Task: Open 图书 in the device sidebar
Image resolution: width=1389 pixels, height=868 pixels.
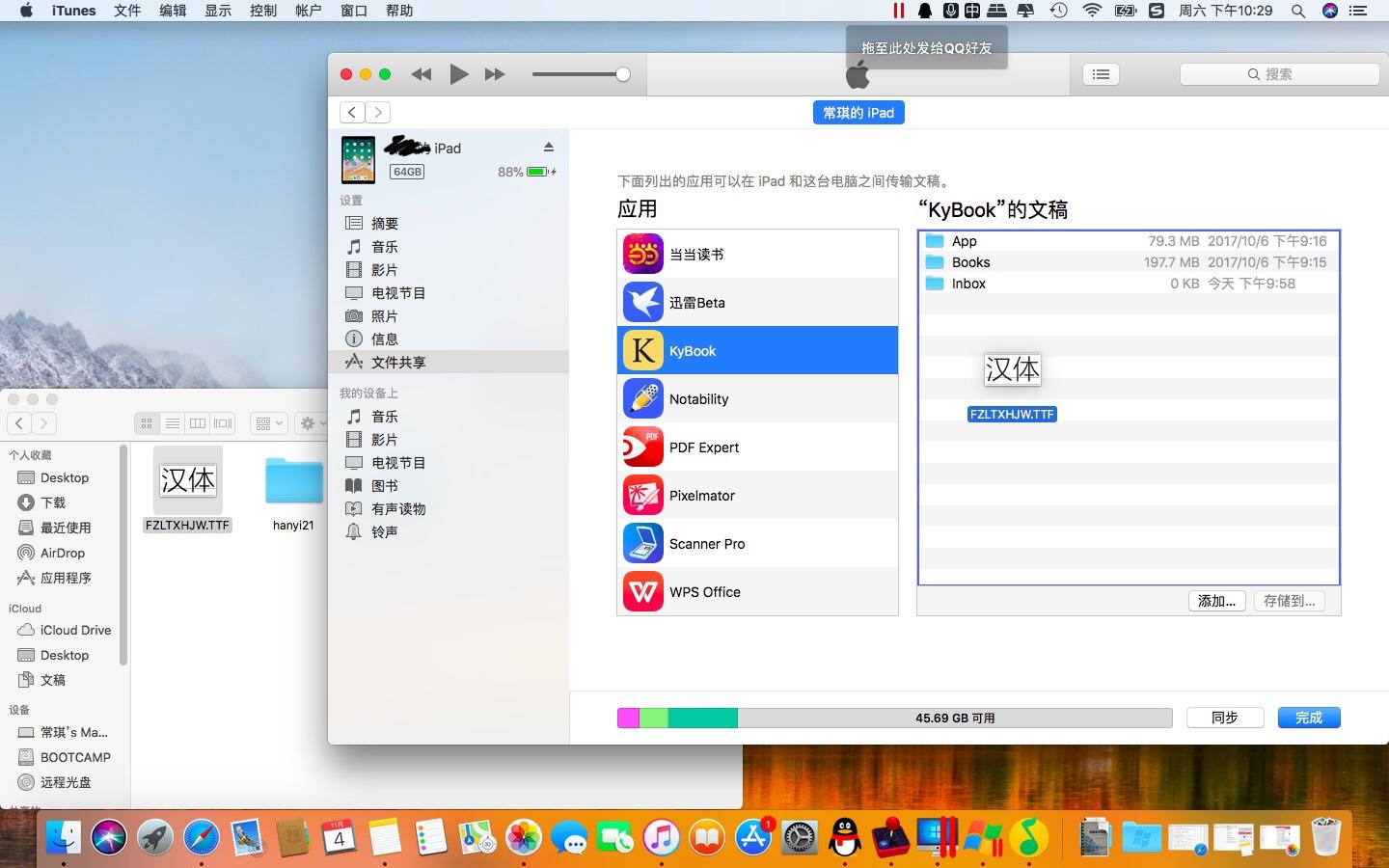Action: [384, 485]
